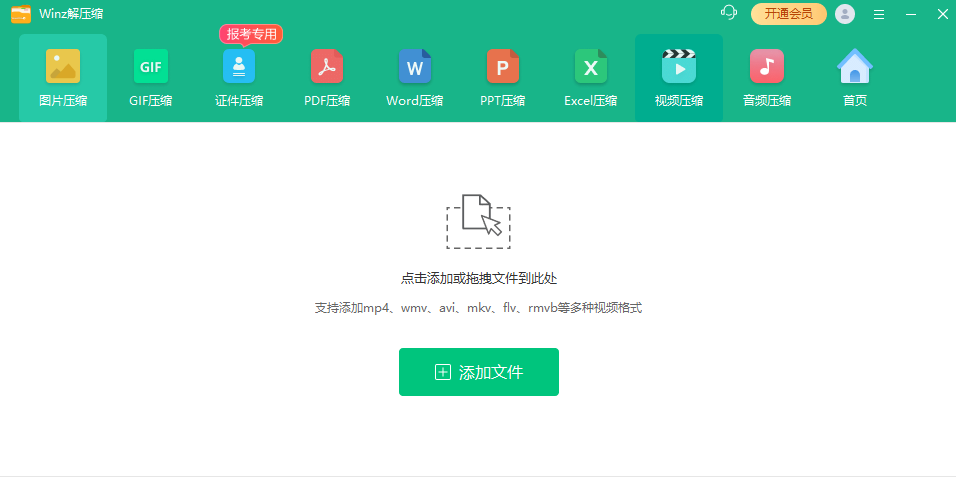Go to 首页 via the house icon
The height and width of the screenshot is (478, 956).
tap(855, 66)
